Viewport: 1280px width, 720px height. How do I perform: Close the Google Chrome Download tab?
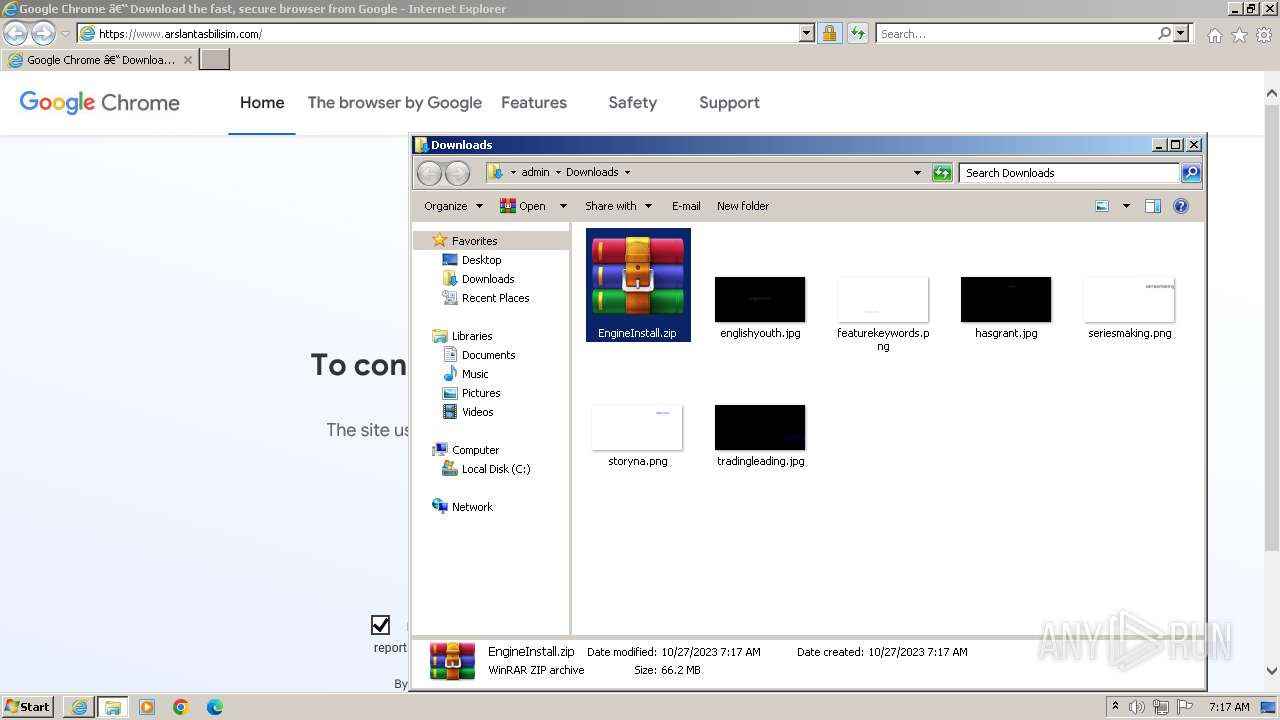187,60
